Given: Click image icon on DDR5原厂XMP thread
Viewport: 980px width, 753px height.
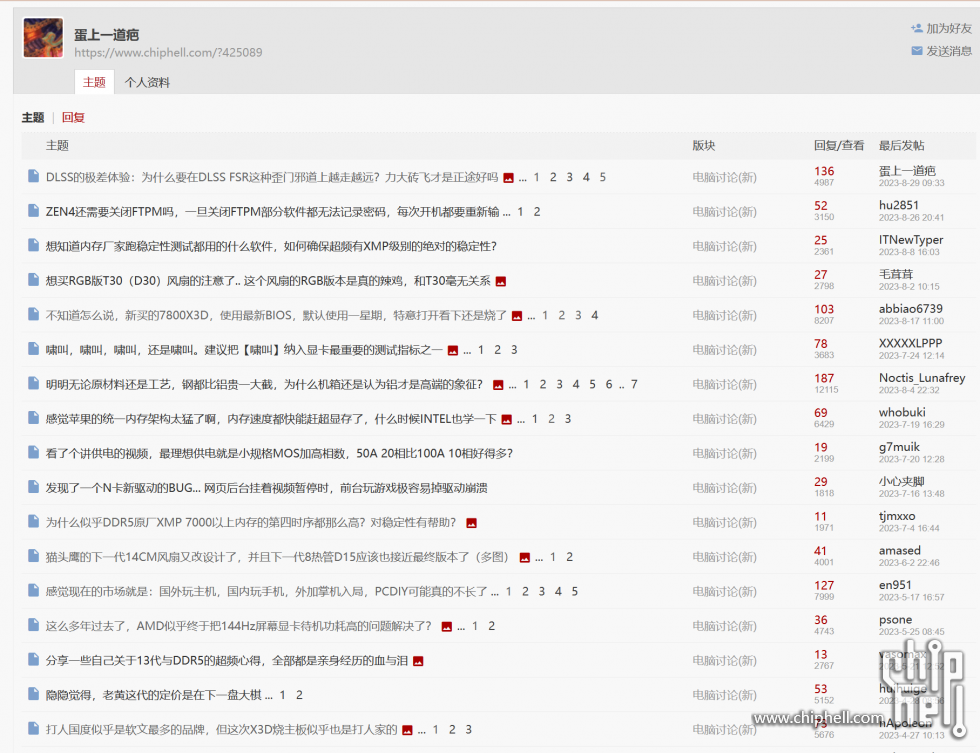Looking at the screenshot, I should [472, 524].
